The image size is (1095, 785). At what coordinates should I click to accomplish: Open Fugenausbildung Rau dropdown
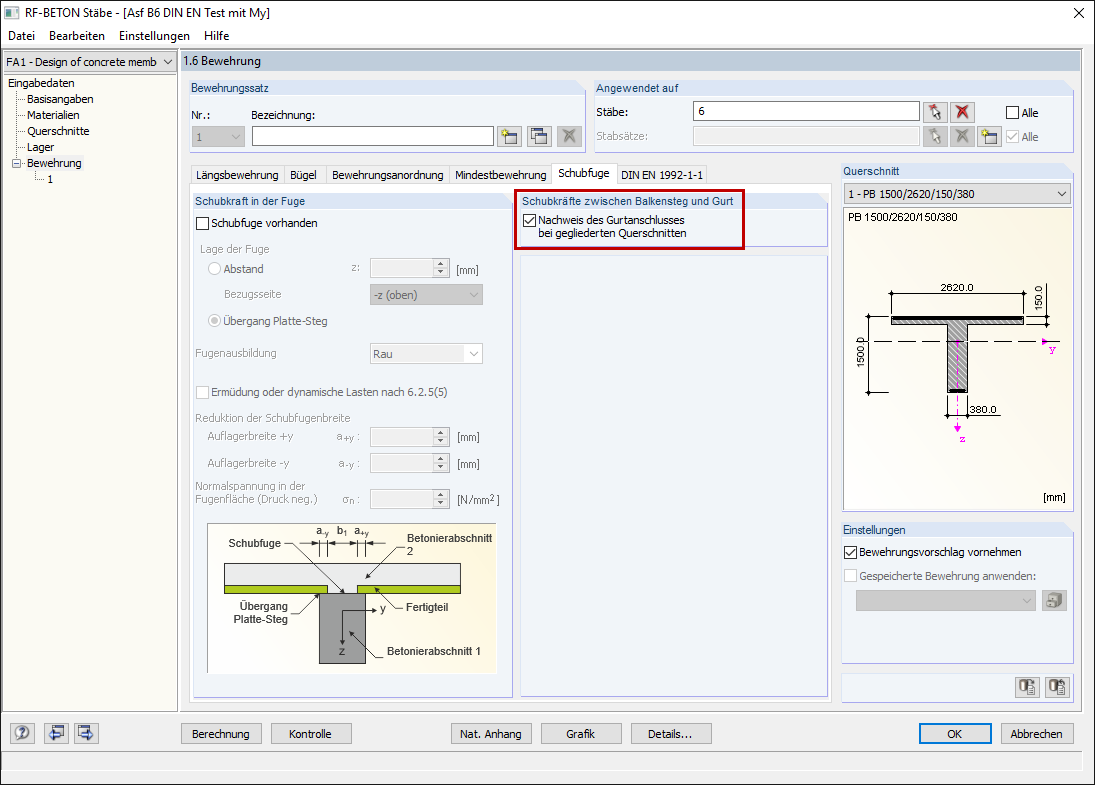(426, 354)
